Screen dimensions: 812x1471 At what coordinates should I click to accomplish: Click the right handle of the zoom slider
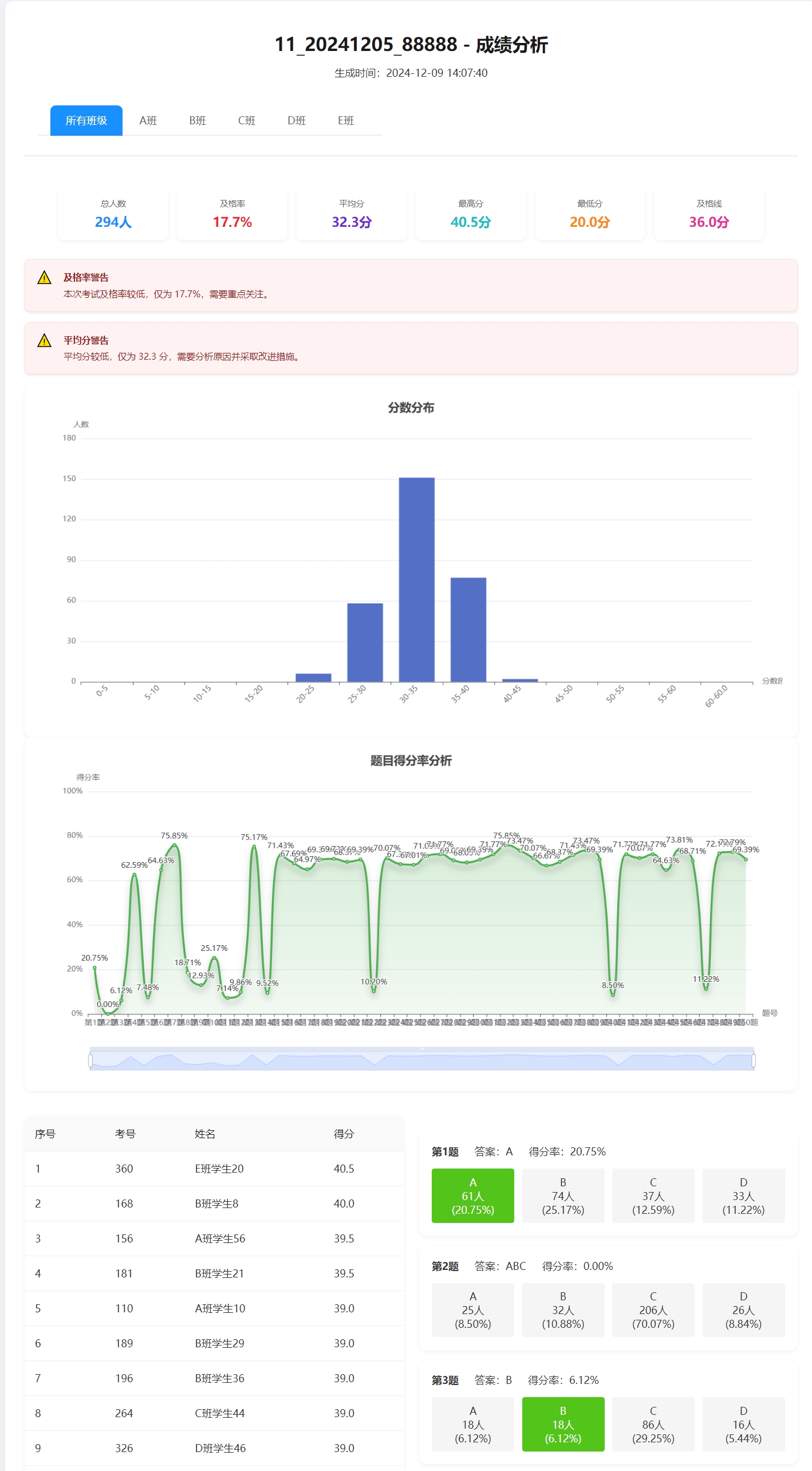[753, 1061]
